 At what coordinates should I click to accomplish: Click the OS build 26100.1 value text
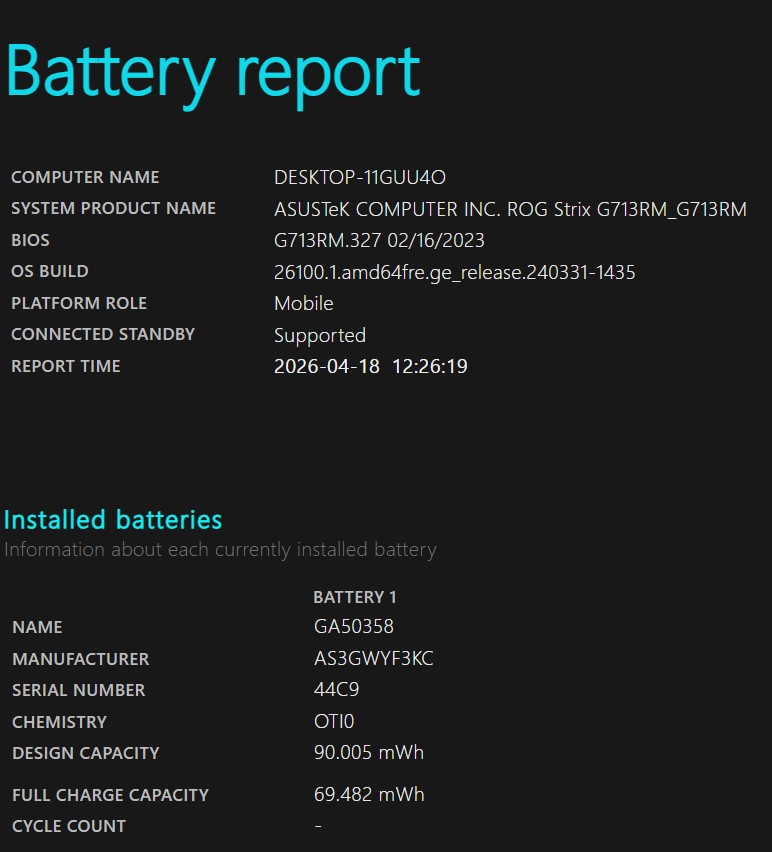(x=454, y=273)
